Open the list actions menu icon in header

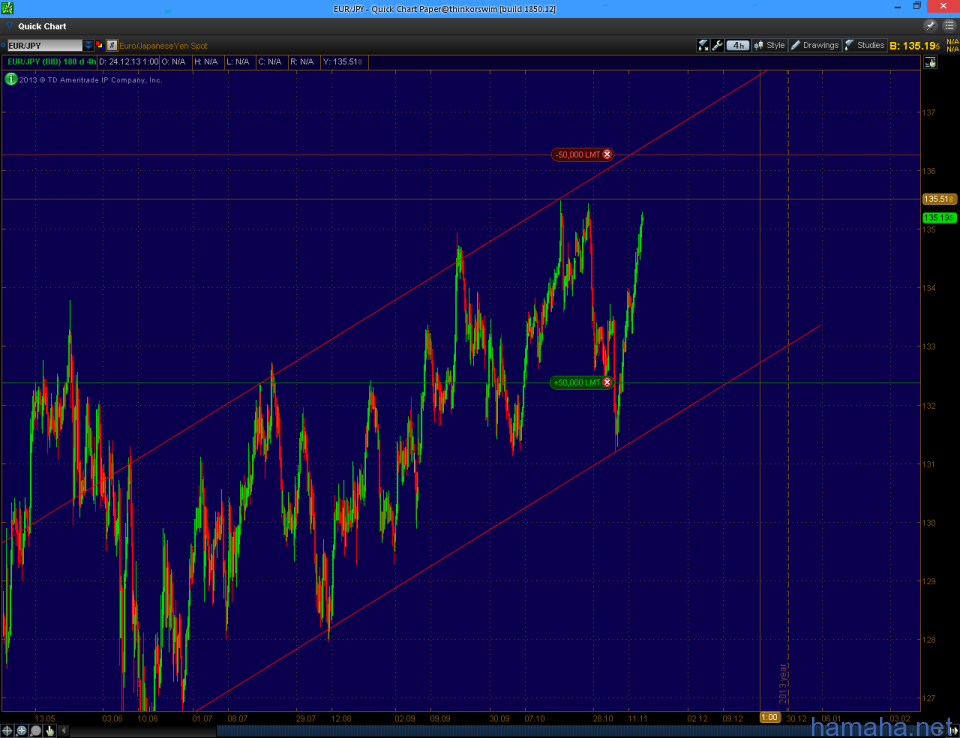tap(948, 26)
